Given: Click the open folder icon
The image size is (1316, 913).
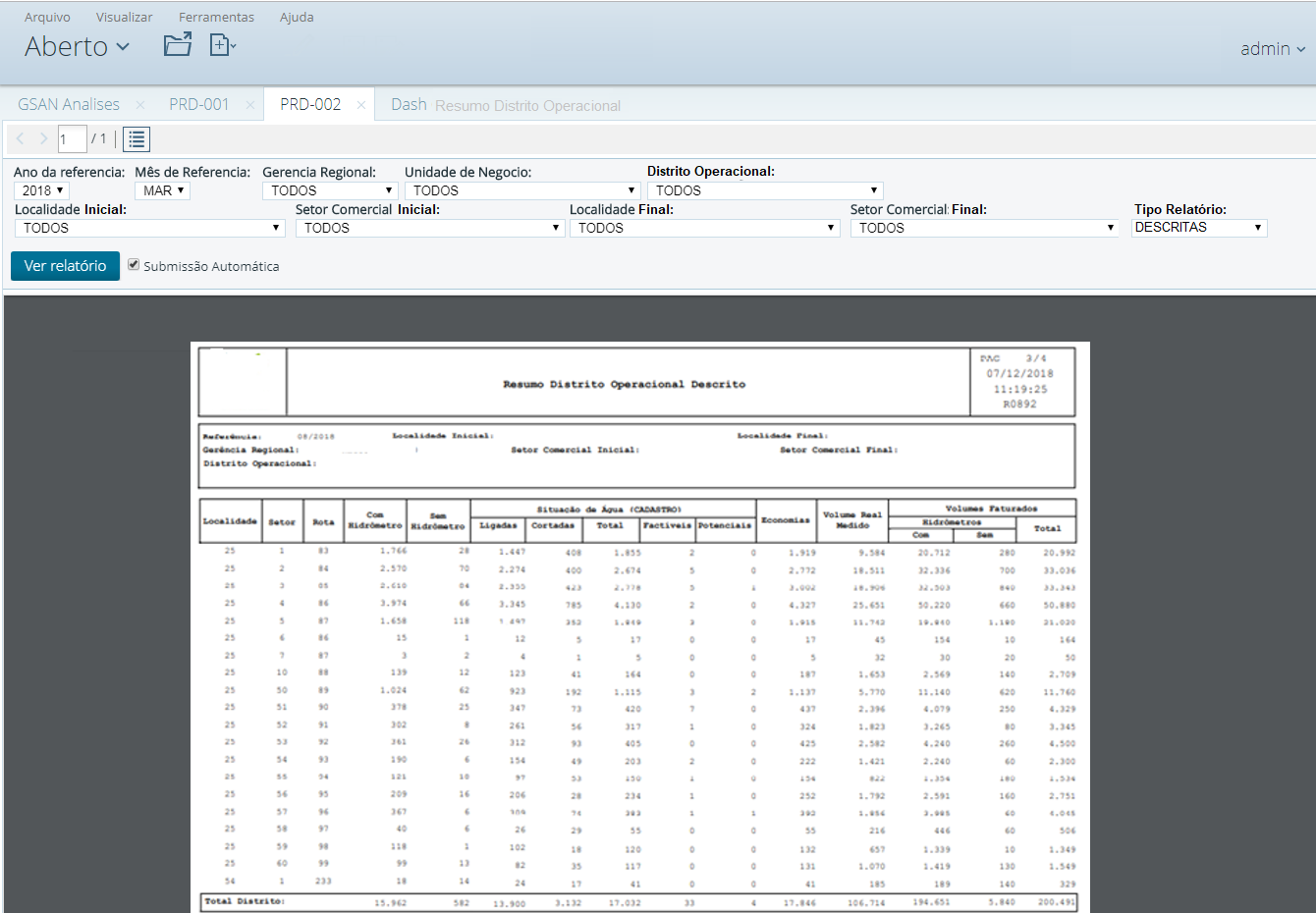Looking at the screenshot, I should pos(178,45).
